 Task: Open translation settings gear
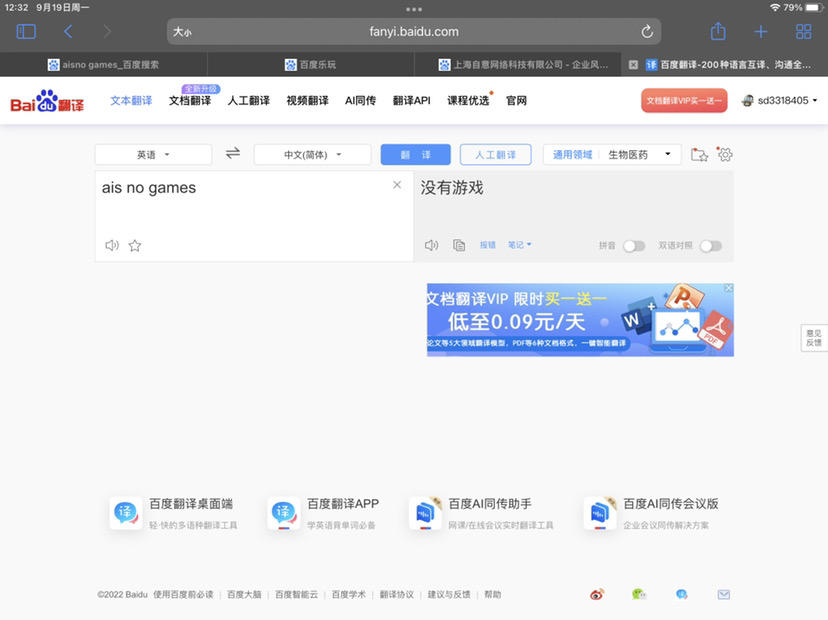[725, 155]
